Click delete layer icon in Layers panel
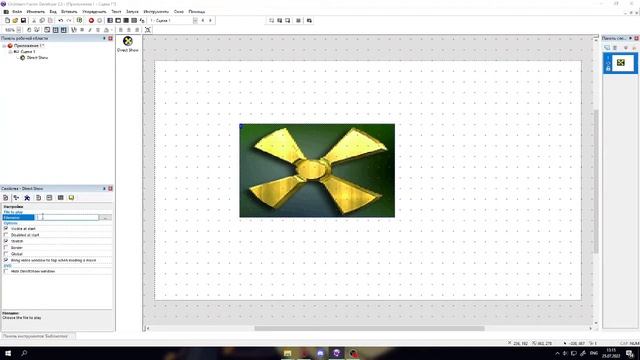The width and height of the screenshot is (640, 360). (x=615, y=48)
